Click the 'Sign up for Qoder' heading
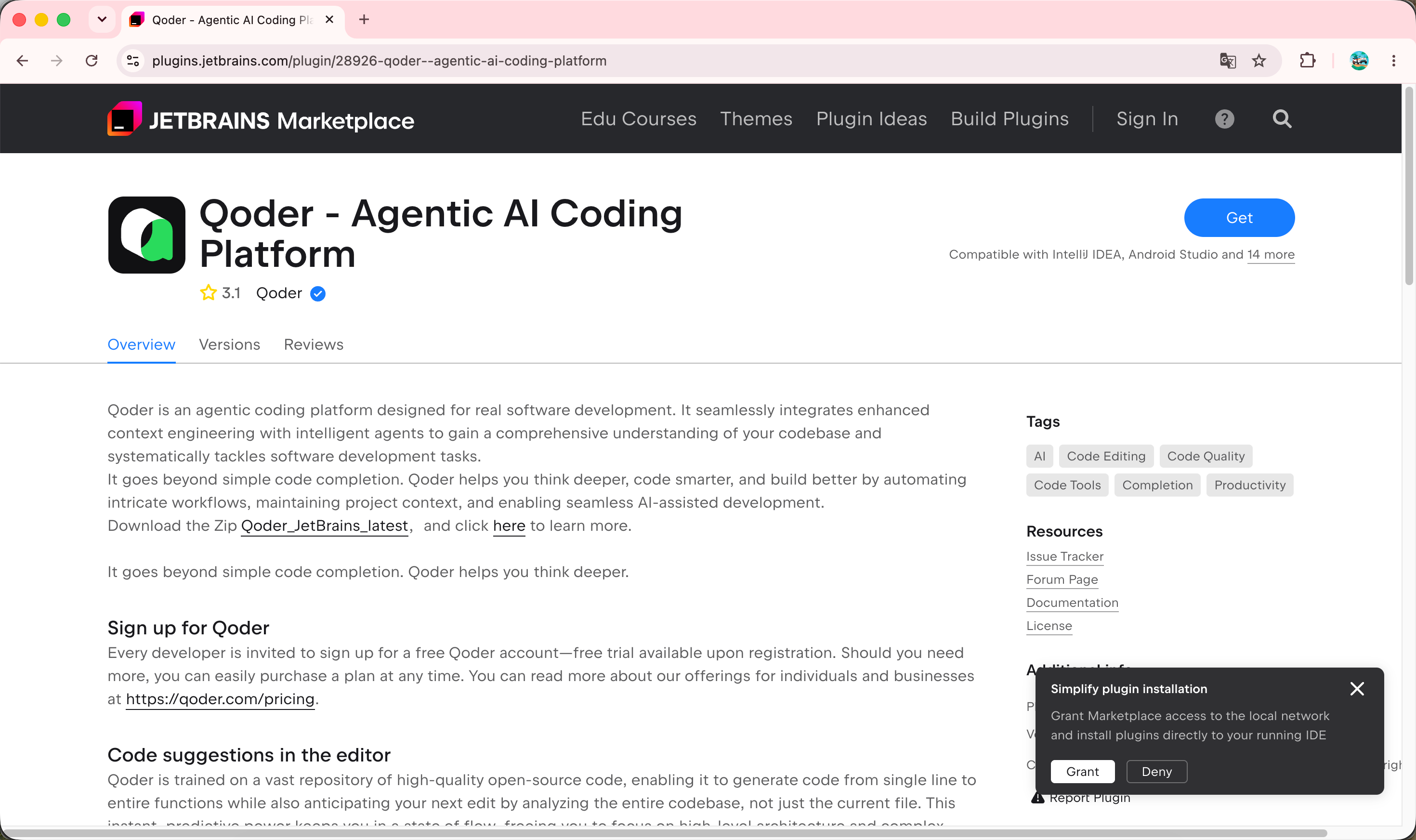 188,628
